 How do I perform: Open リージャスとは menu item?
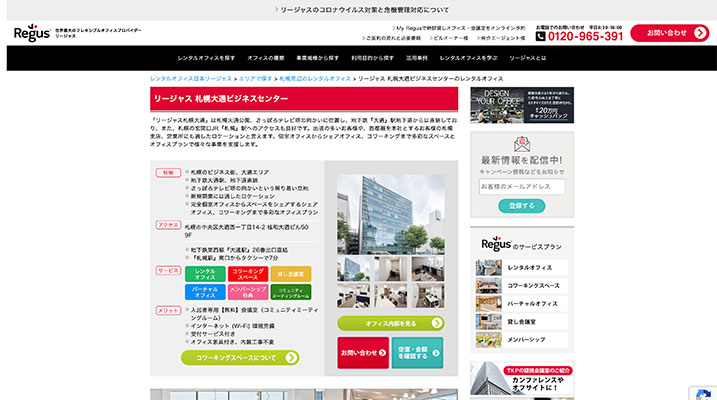[x=528, y=58]
